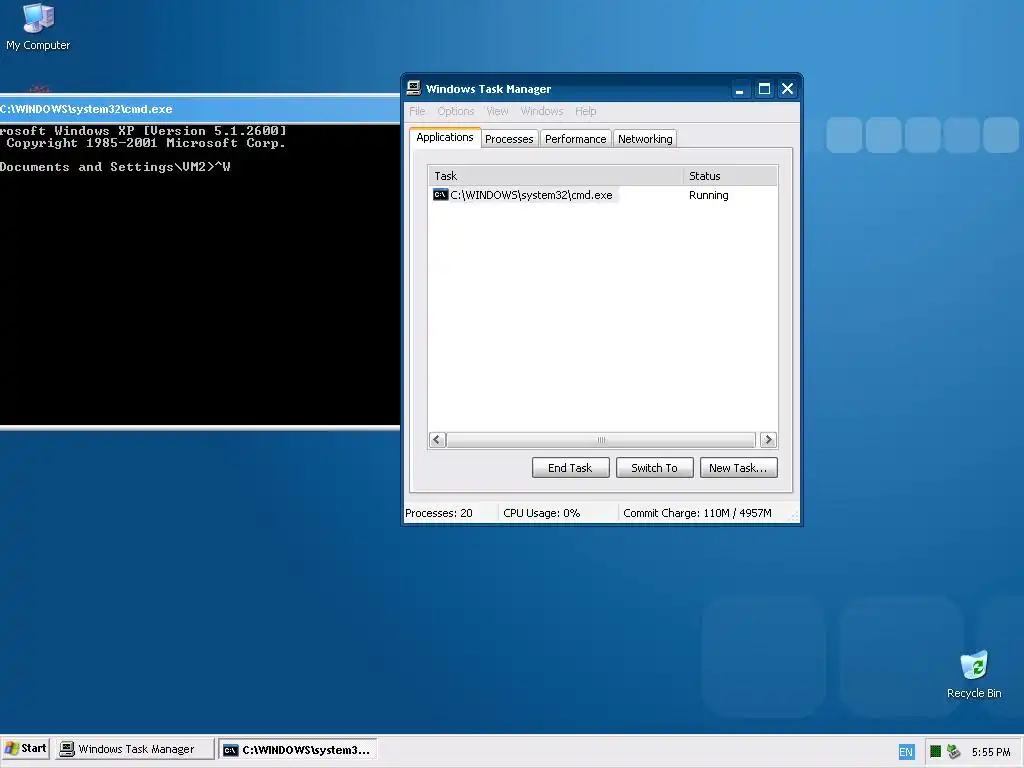Click the cmd.exe window title bar
Image resolution: width=1024 pixels, height=768 pixels.
pyautogui.click(x=200, y=109)
